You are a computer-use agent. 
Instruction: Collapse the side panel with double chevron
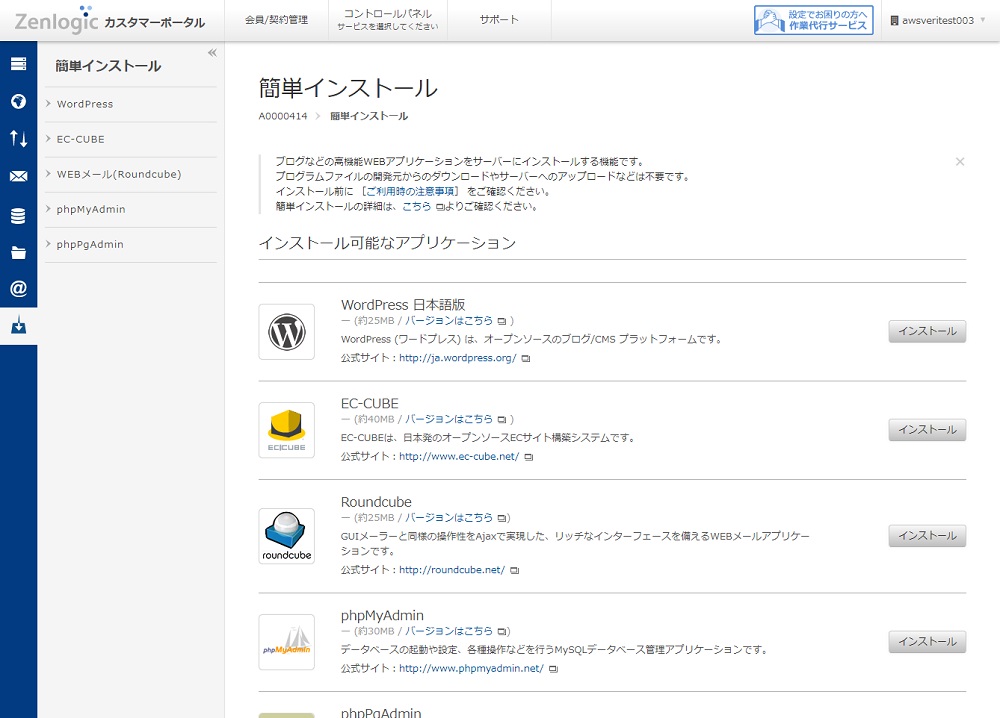(212, 54)
